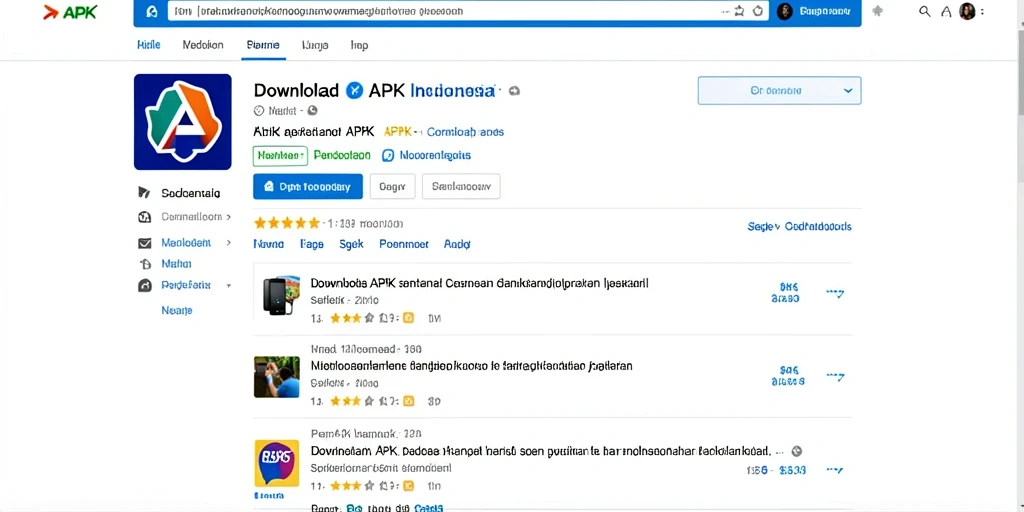Click the third result price text
Screen dimensions: 1024x512
pos(776,470)
